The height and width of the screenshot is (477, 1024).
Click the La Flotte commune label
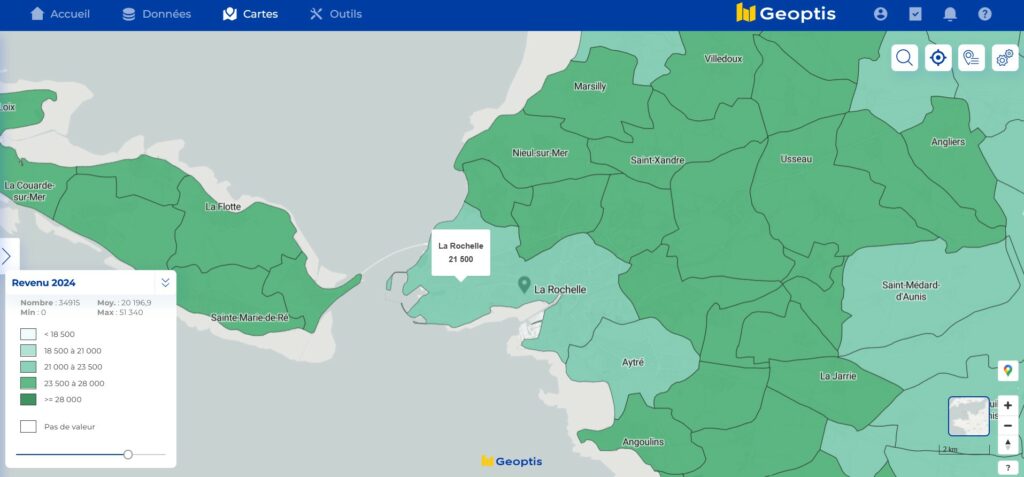tap(223, 206)
